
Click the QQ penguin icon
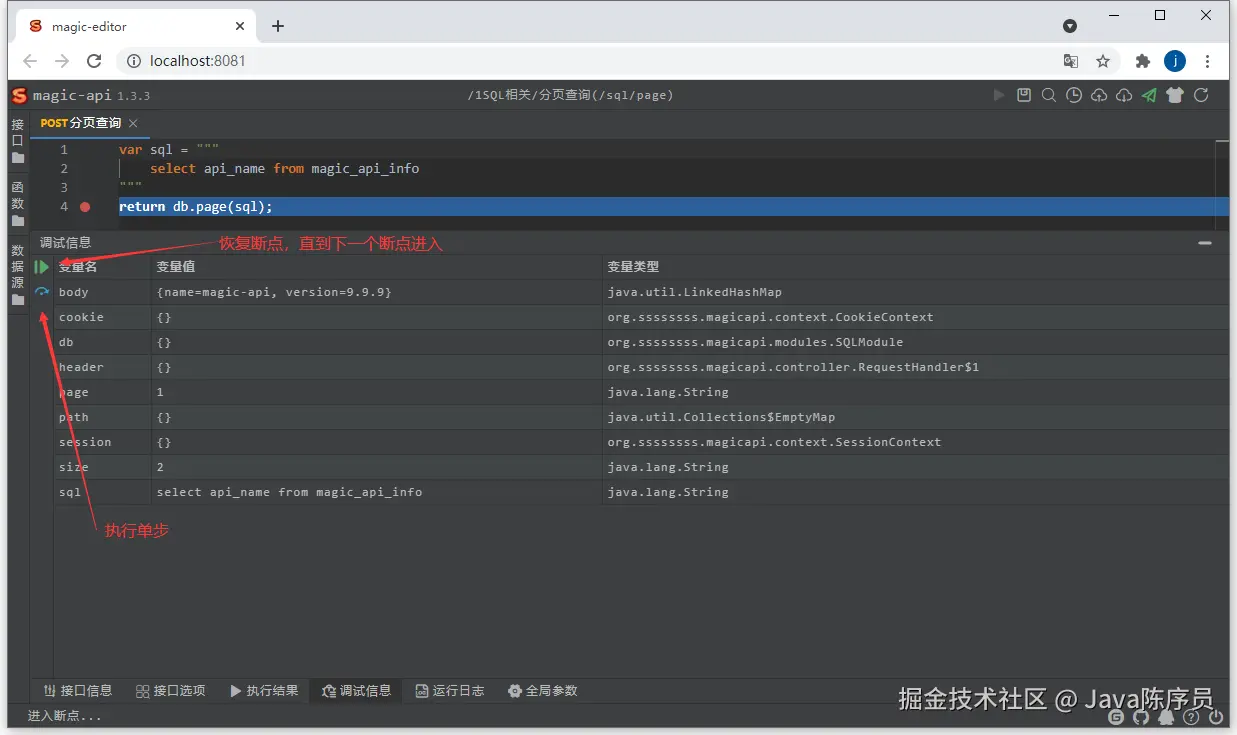click(1166, 717)
